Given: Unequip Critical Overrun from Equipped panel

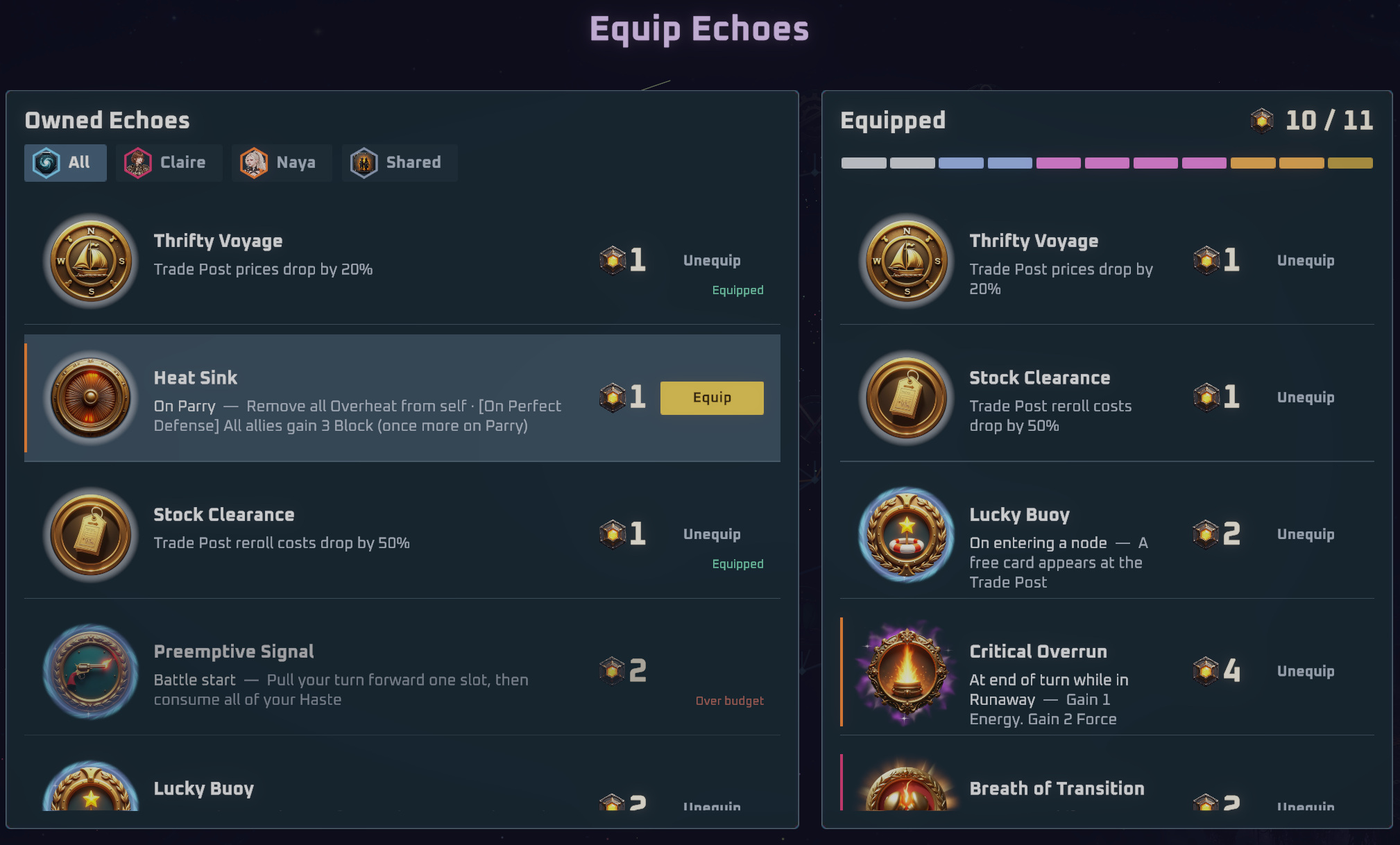Looking at the screenshot, I should [1306, 671].
